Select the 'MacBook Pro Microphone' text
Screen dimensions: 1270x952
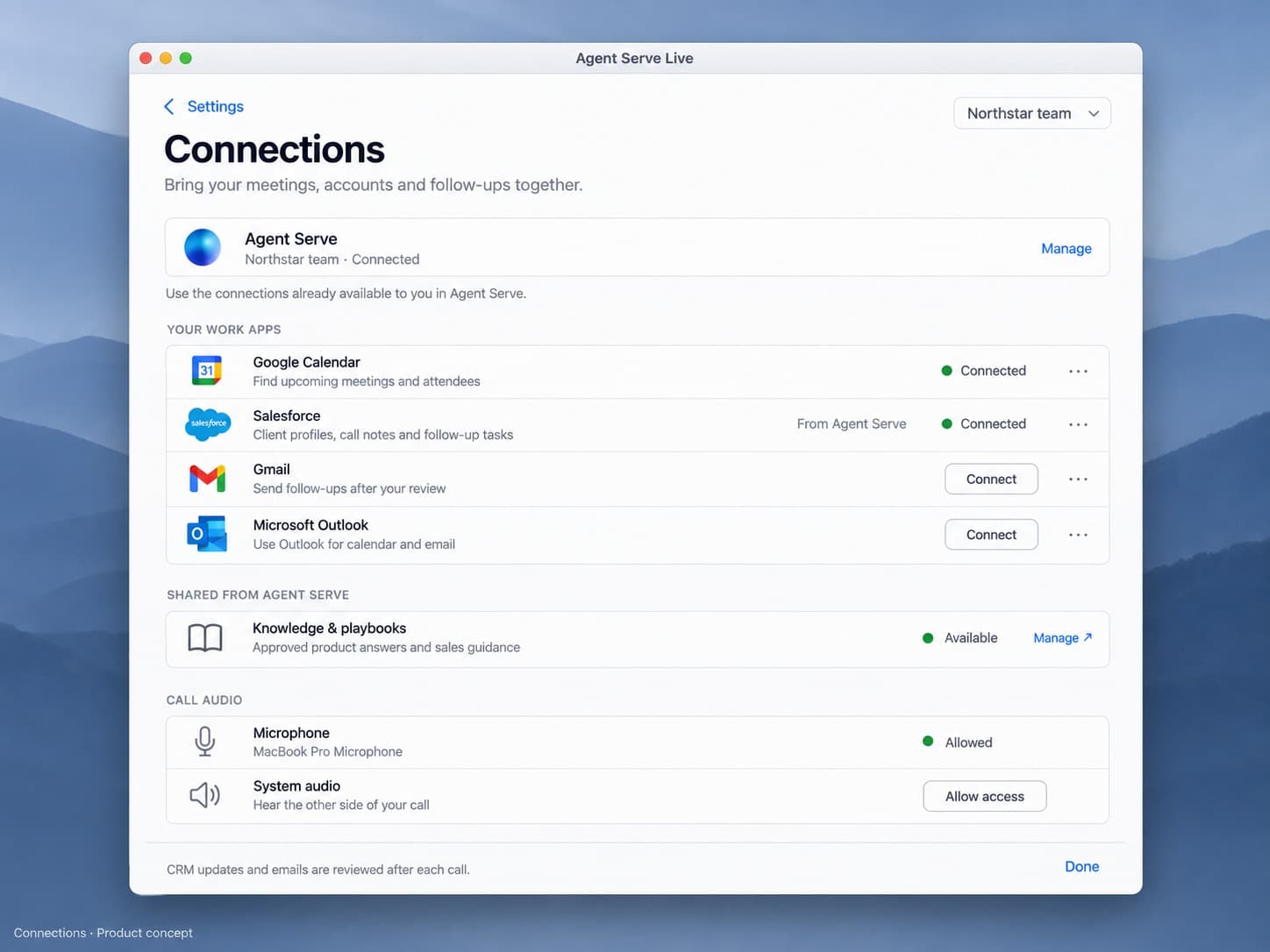pos(328,752)
